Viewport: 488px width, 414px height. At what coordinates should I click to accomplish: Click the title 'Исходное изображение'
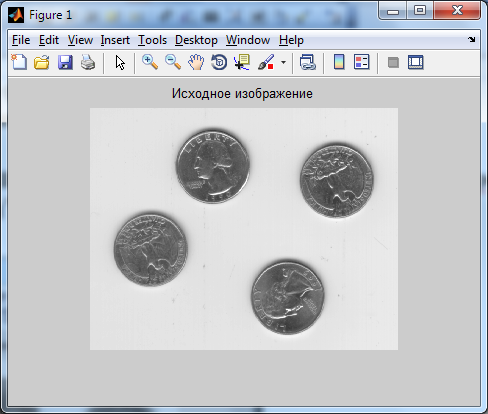click(x=242, y=94)
